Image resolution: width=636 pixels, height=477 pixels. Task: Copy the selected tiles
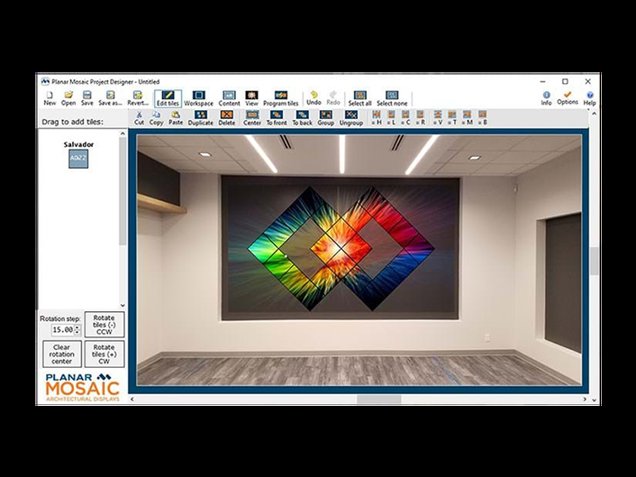point(156,118)
